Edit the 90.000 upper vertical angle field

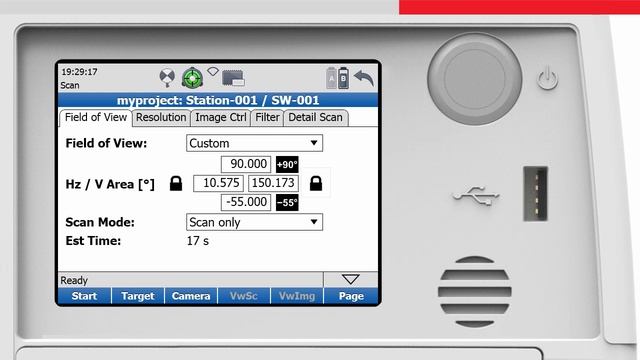click(x=246, y=164)
